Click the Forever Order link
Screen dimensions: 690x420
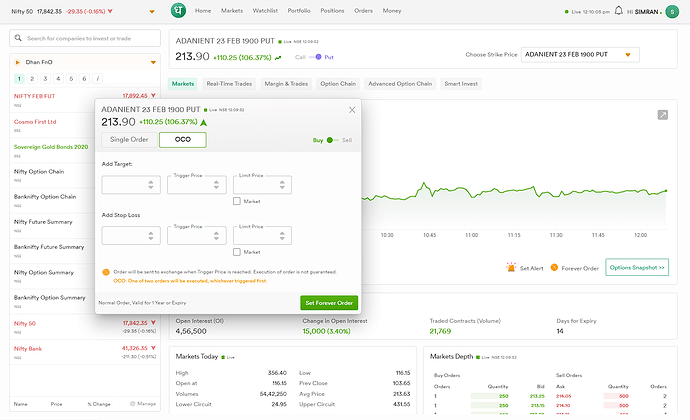[x=580, y=268]
